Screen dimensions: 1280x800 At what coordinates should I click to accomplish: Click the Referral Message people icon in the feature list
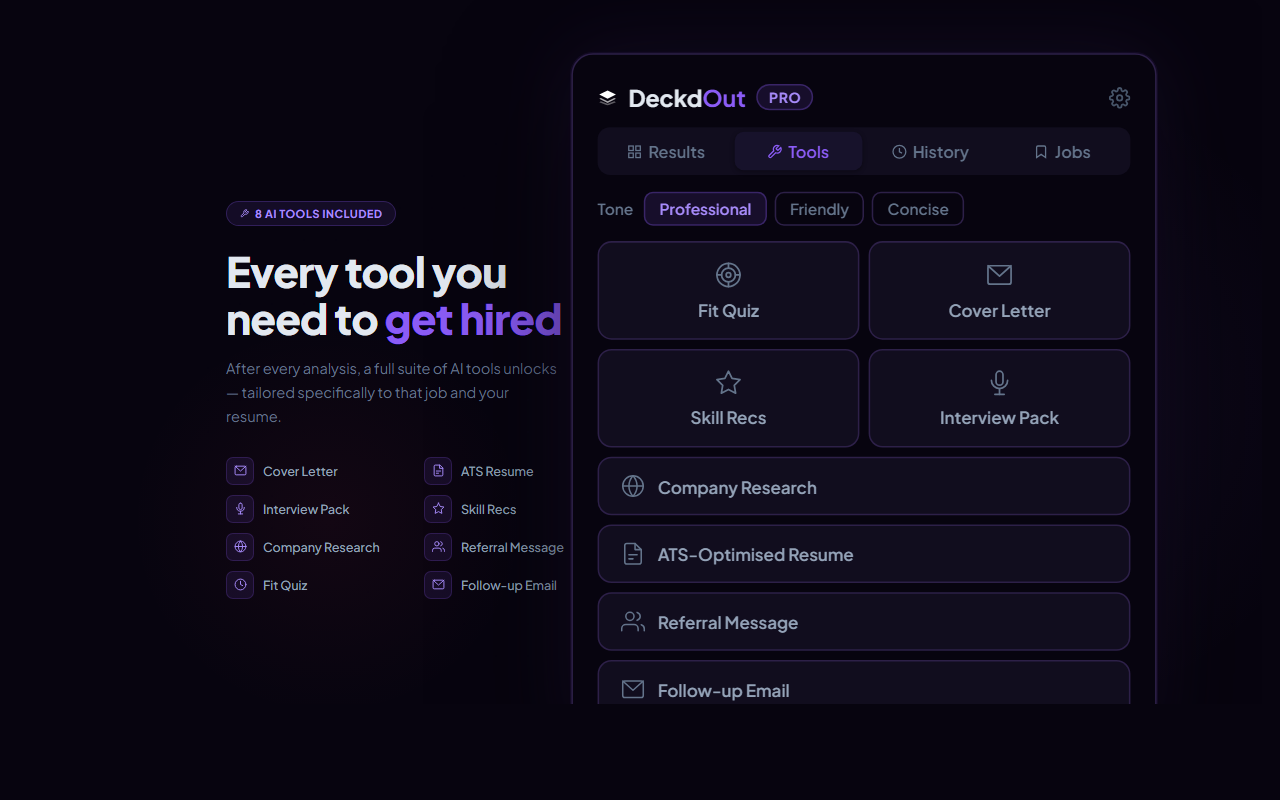(x=438, y=547)
